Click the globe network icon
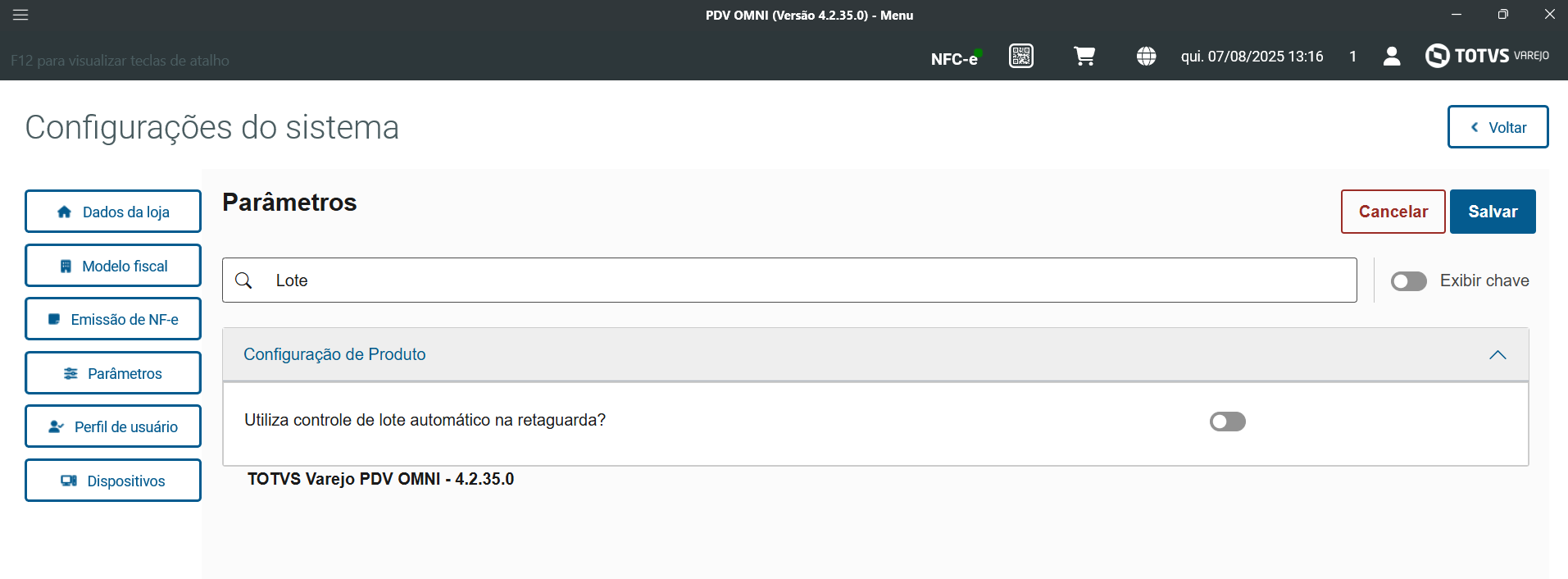The width and height of the screenshot is (1568, 579). tap(1146, 56)
